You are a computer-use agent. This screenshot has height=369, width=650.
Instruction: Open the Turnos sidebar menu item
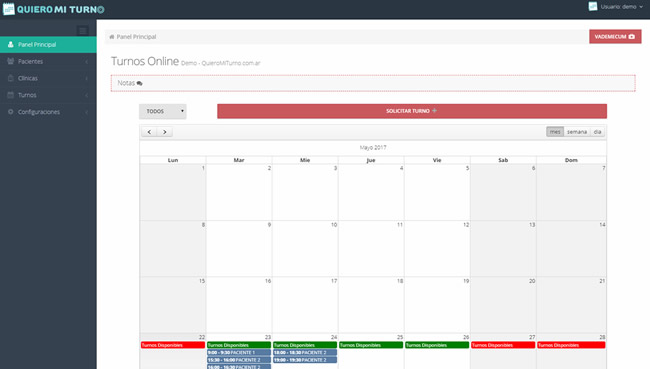[48, 95]
